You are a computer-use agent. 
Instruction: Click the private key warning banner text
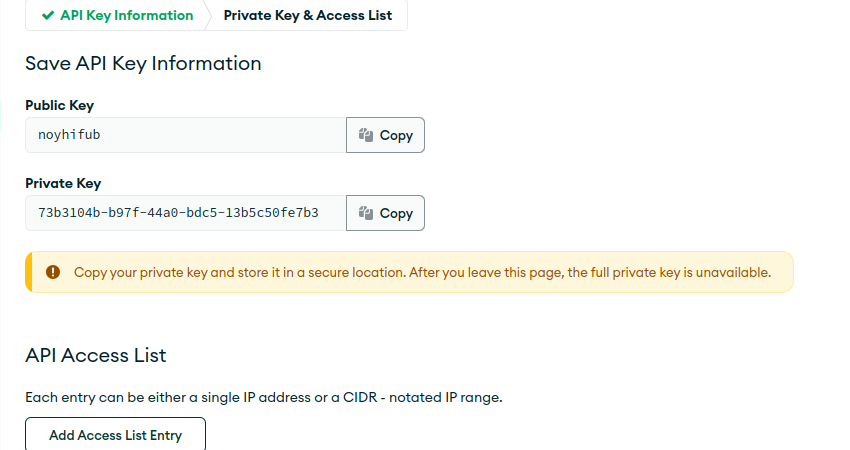(x=422, y=272)
